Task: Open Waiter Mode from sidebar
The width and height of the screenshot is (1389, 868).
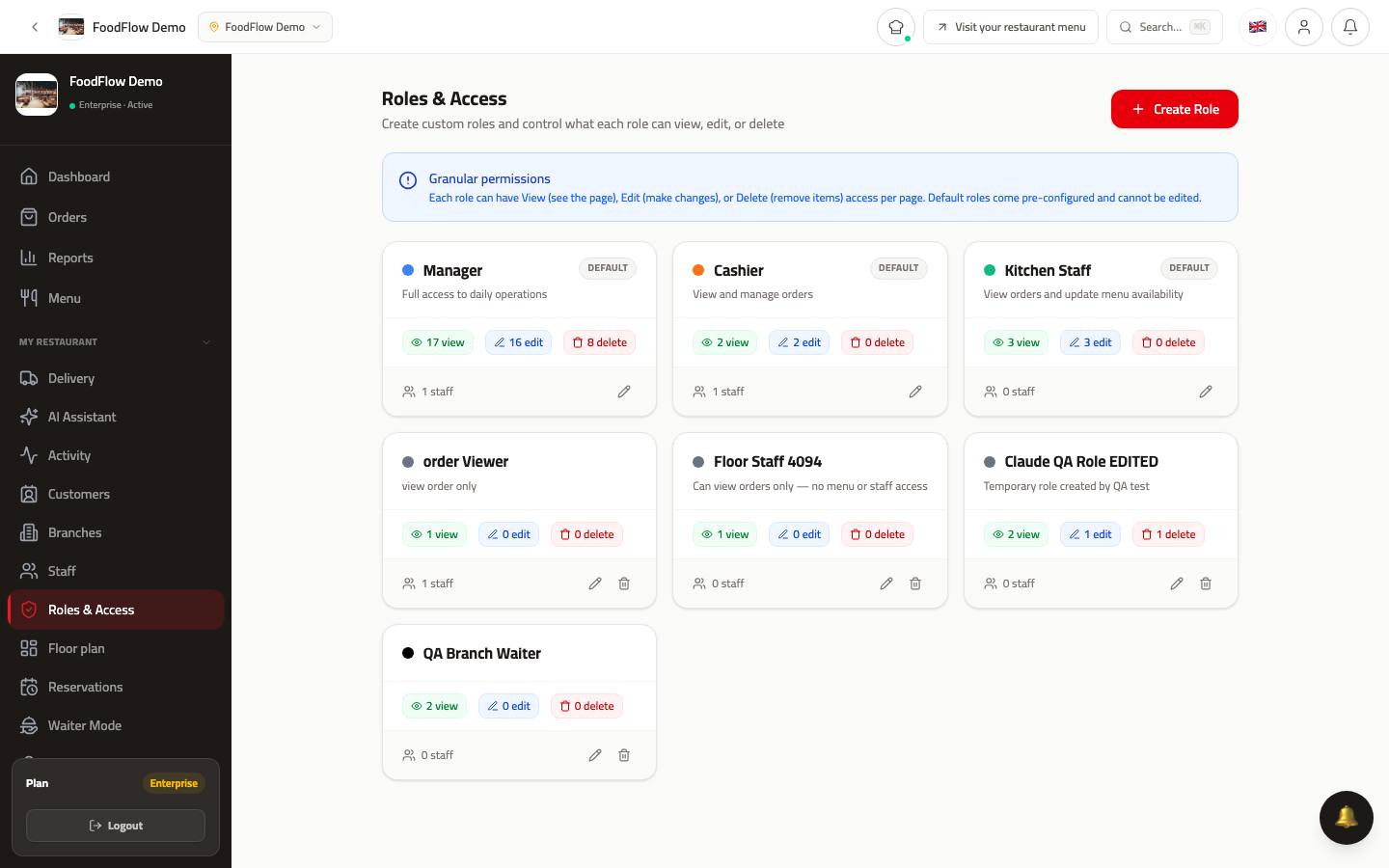Action: click(x=116, y=725)
